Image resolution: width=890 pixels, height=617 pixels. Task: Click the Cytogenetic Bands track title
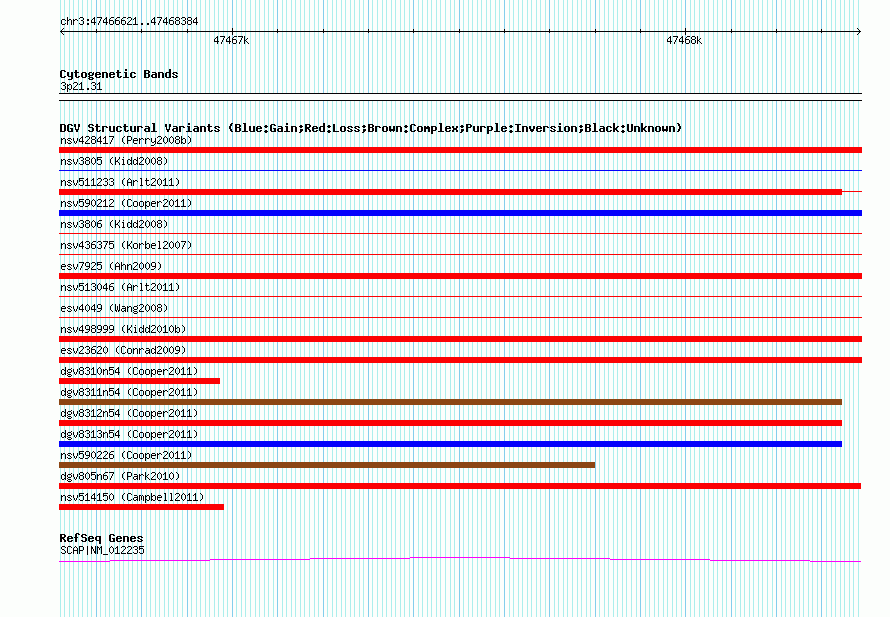click(119, 74)
